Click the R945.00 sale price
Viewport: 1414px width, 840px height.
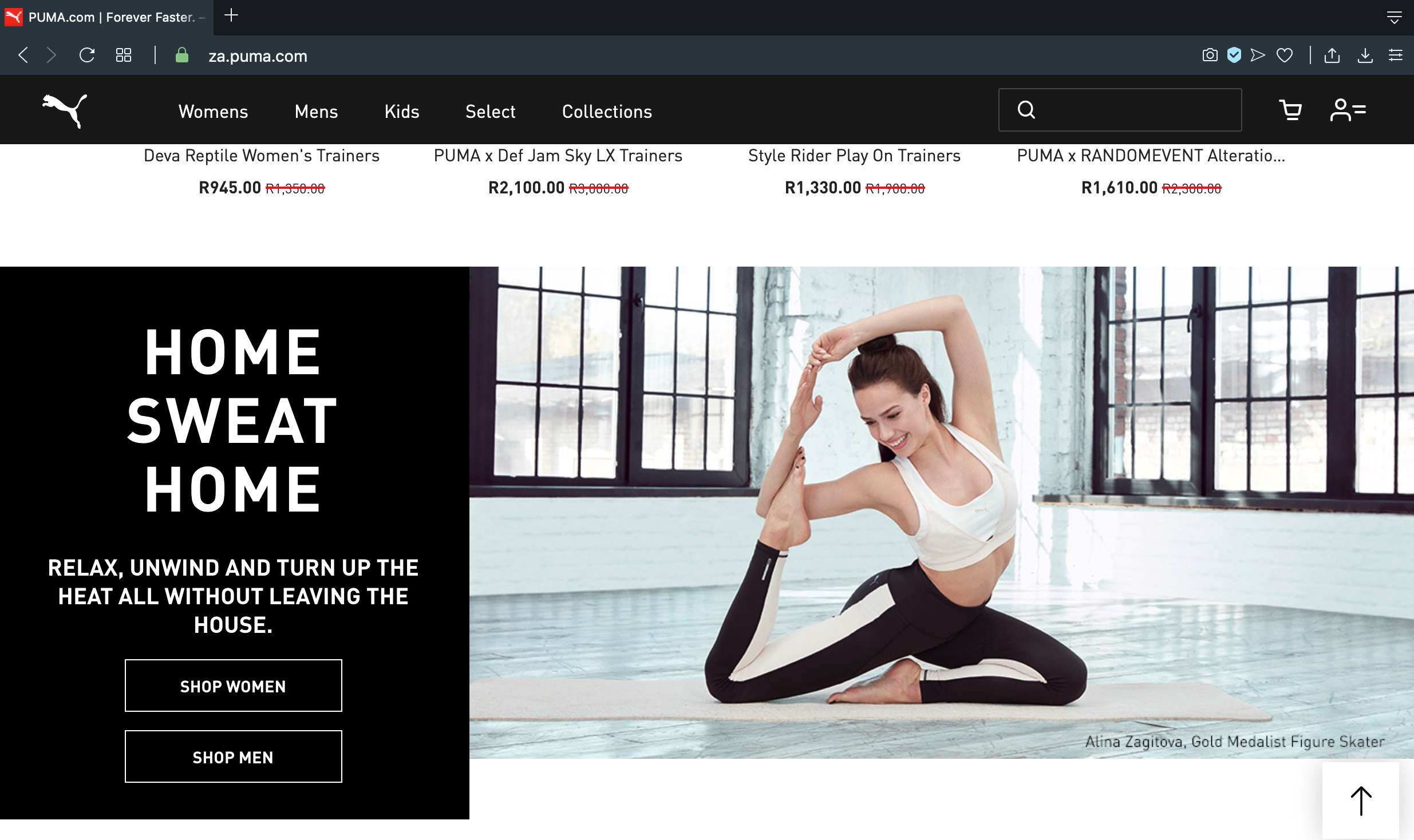click(x=230, y=188)
